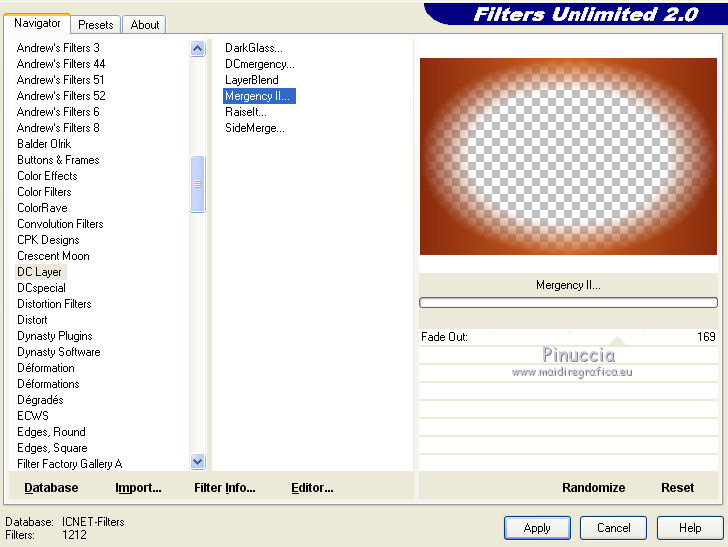Select Crescent Moon category
728x547 pixels.
point(53,256)
